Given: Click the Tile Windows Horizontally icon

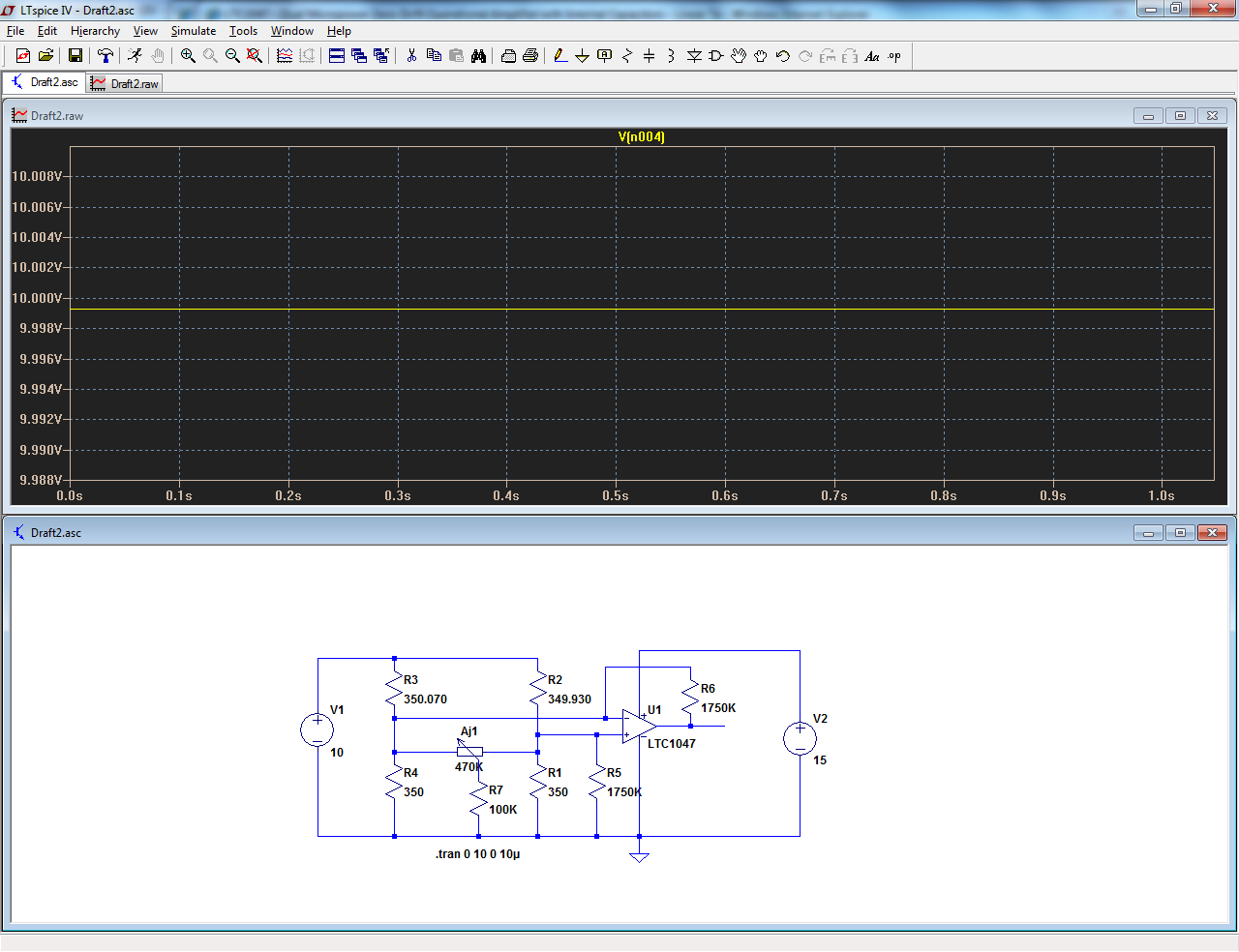Looking at the screenshot, I should [337, 56].
